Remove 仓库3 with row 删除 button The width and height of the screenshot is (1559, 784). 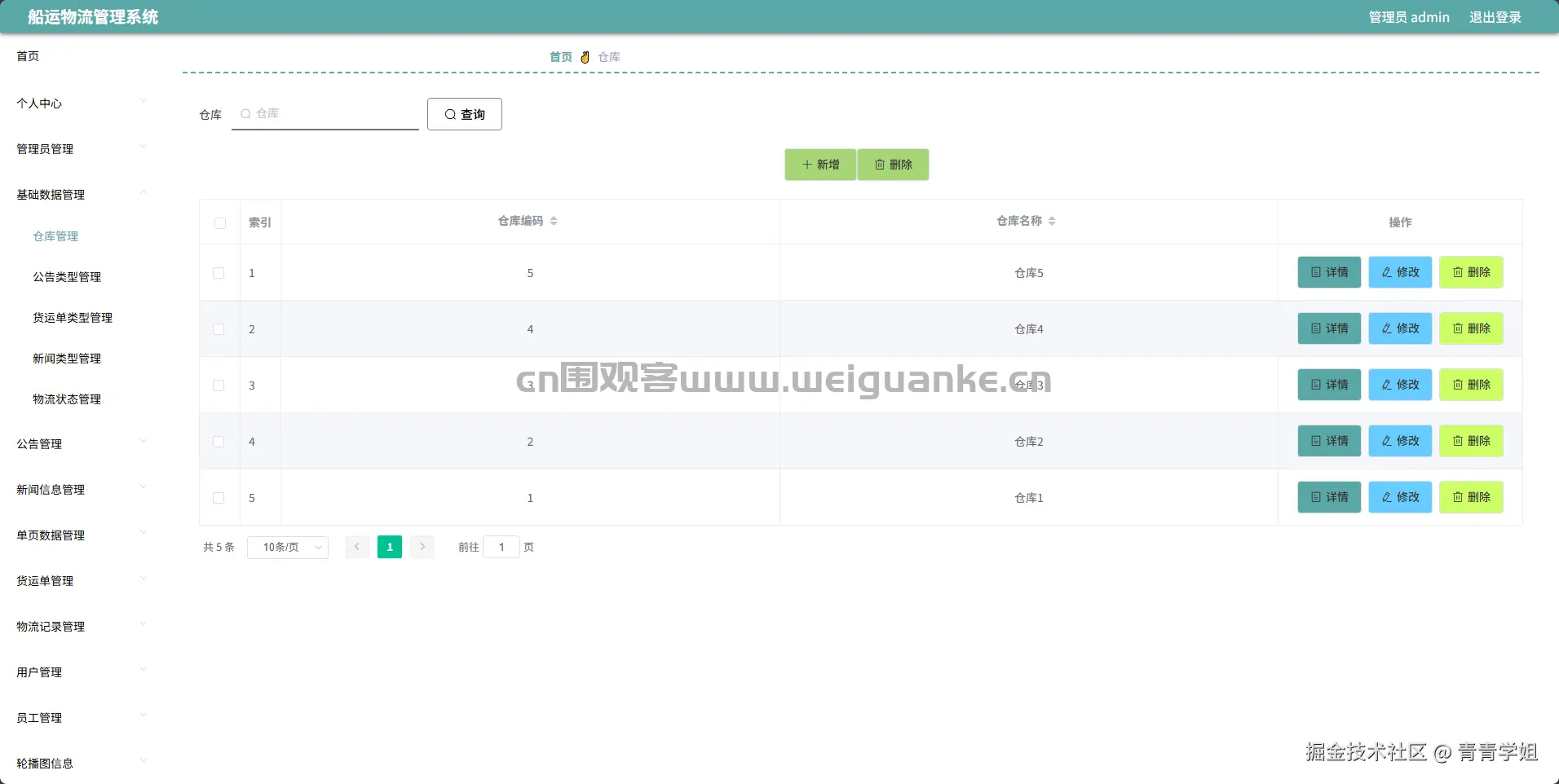[x=1471, y=385]
